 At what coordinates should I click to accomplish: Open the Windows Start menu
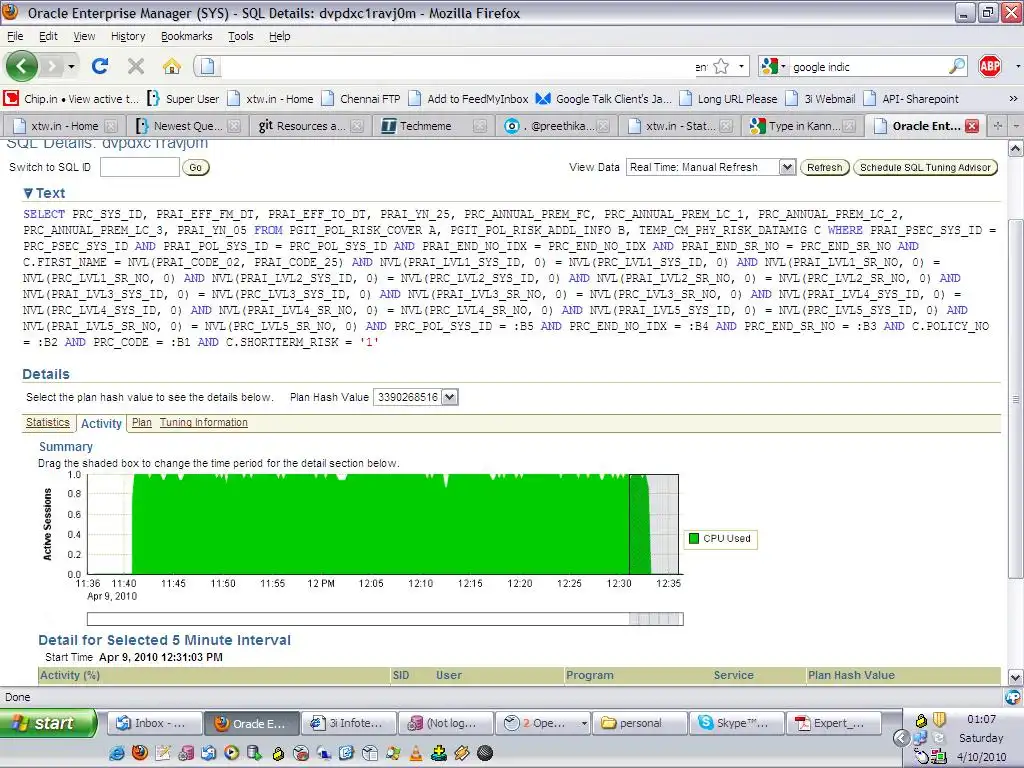click(x=48, y=723)
